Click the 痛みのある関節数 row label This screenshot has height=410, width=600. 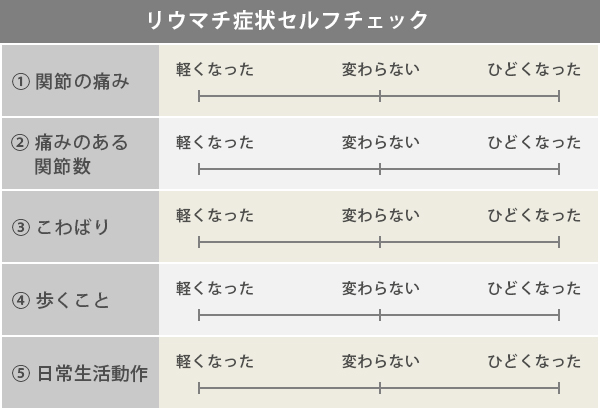(x=70, y=154)
